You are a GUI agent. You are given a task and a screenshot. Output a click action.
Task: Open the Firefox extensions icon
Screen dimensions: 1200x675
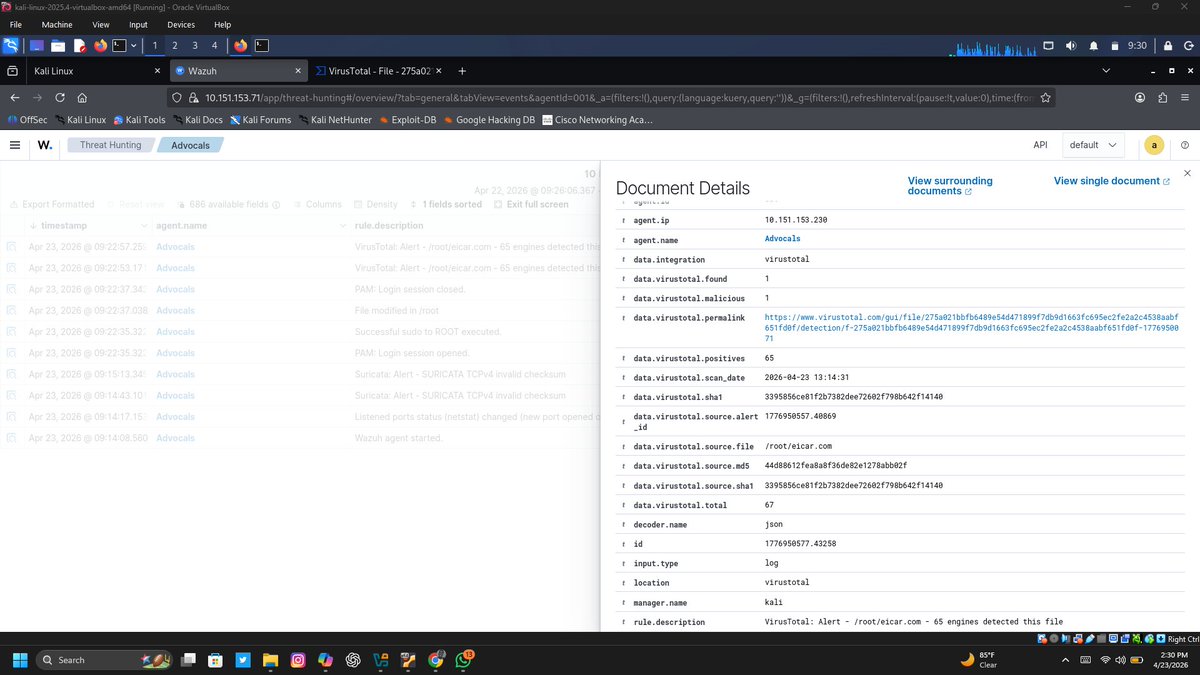(1162, 97)
